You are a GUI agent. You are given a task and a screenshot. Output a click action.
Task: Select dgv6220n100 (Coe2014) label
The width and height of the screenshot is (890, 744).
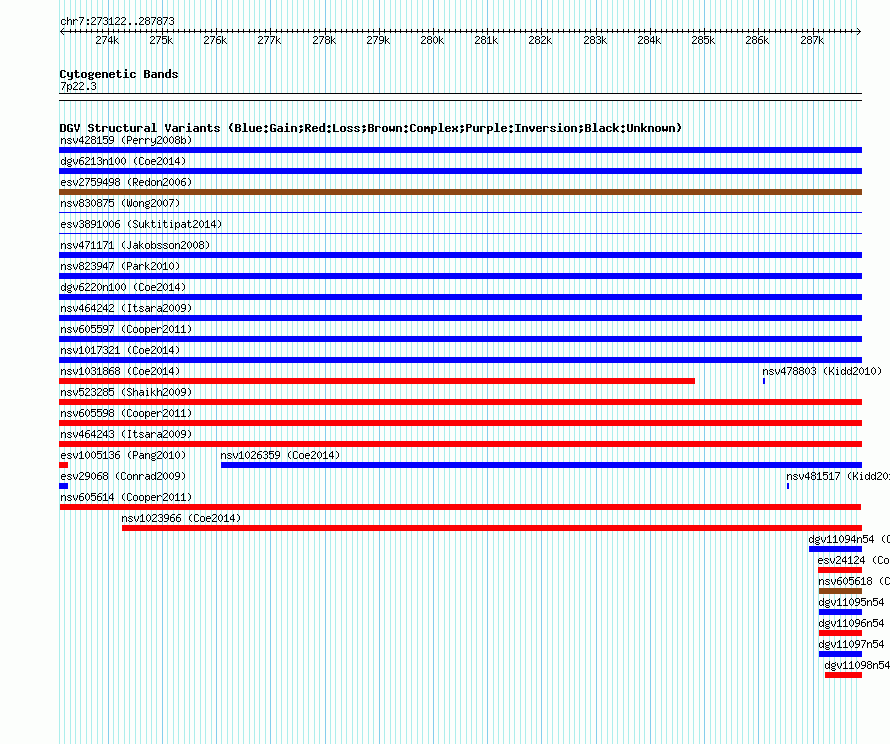(x=123, y=287)
